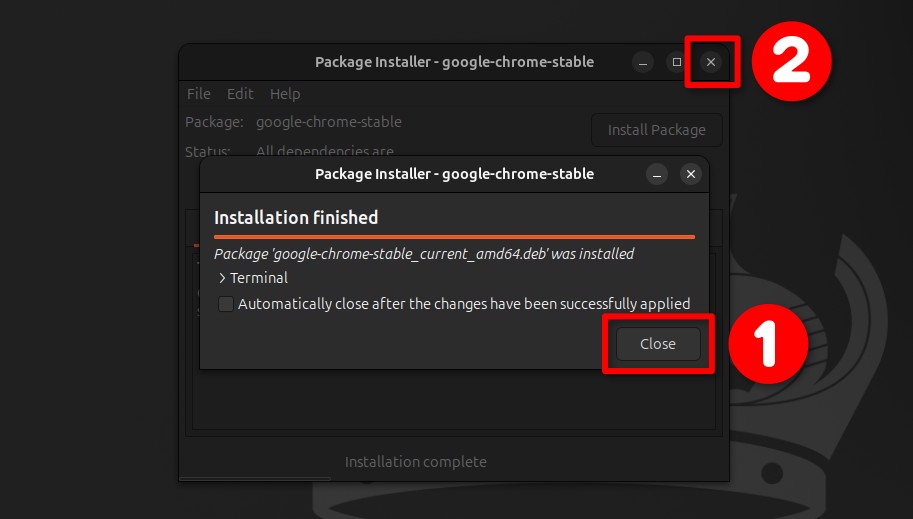Close the Installation finished dialog via X icon
This screenshot has height=519, width=913.
[691, 174]
